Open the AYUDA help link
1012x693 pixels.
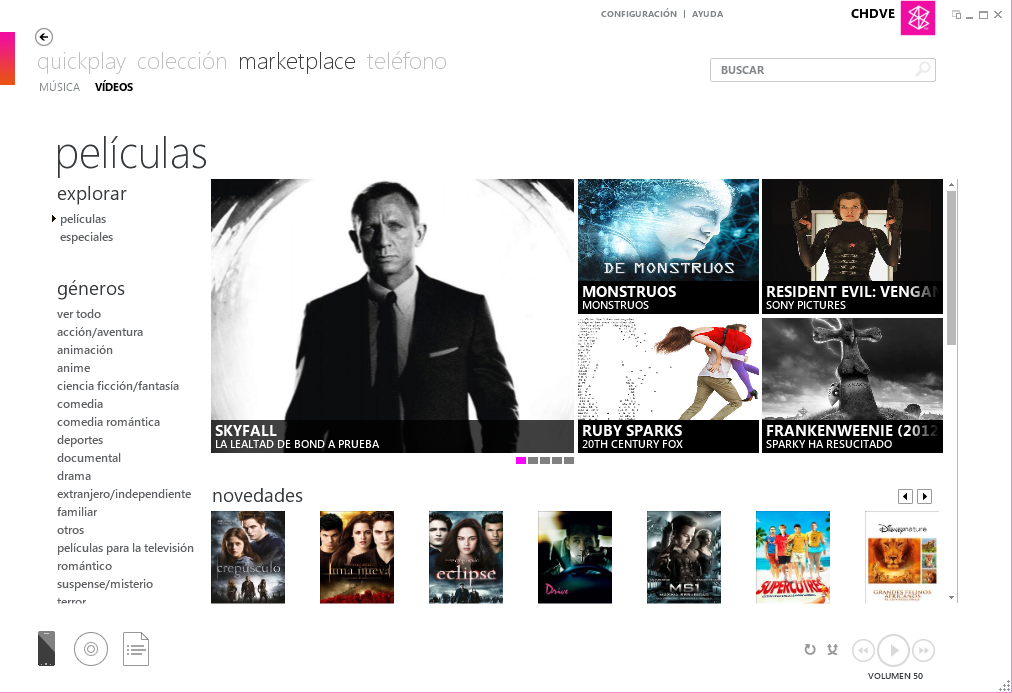pyautogui.click(x=707, y=14)
